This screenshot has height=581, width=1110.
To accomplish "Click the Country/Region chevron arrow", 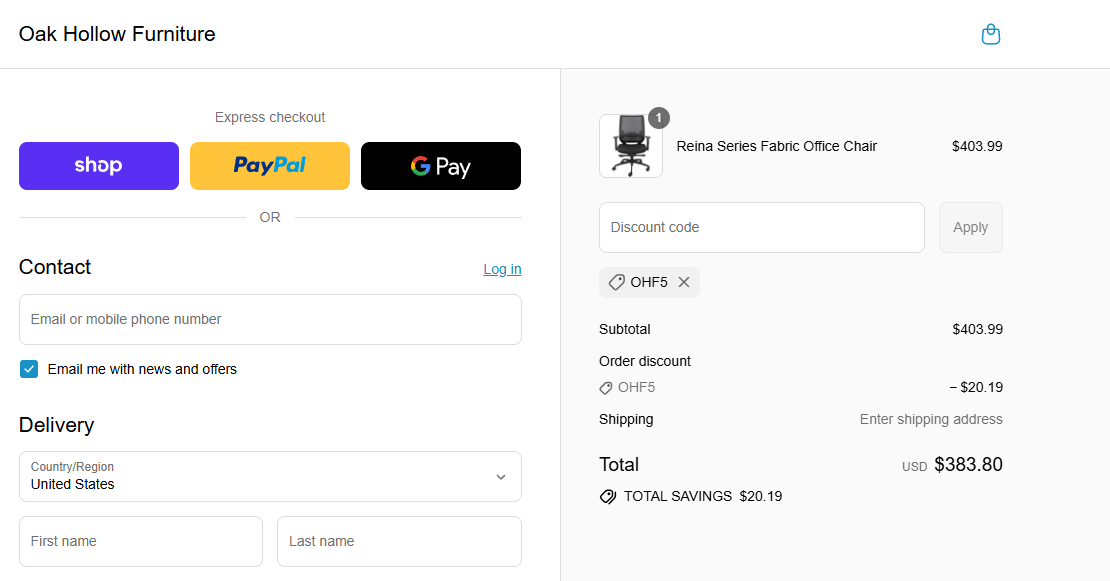I will coord(501,477).
